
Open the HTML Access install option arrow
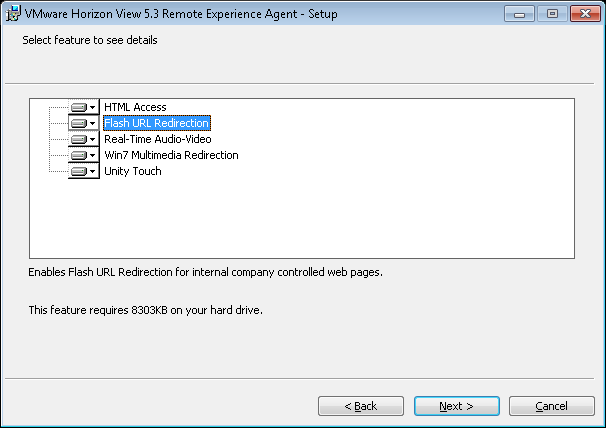pos(93,107)
